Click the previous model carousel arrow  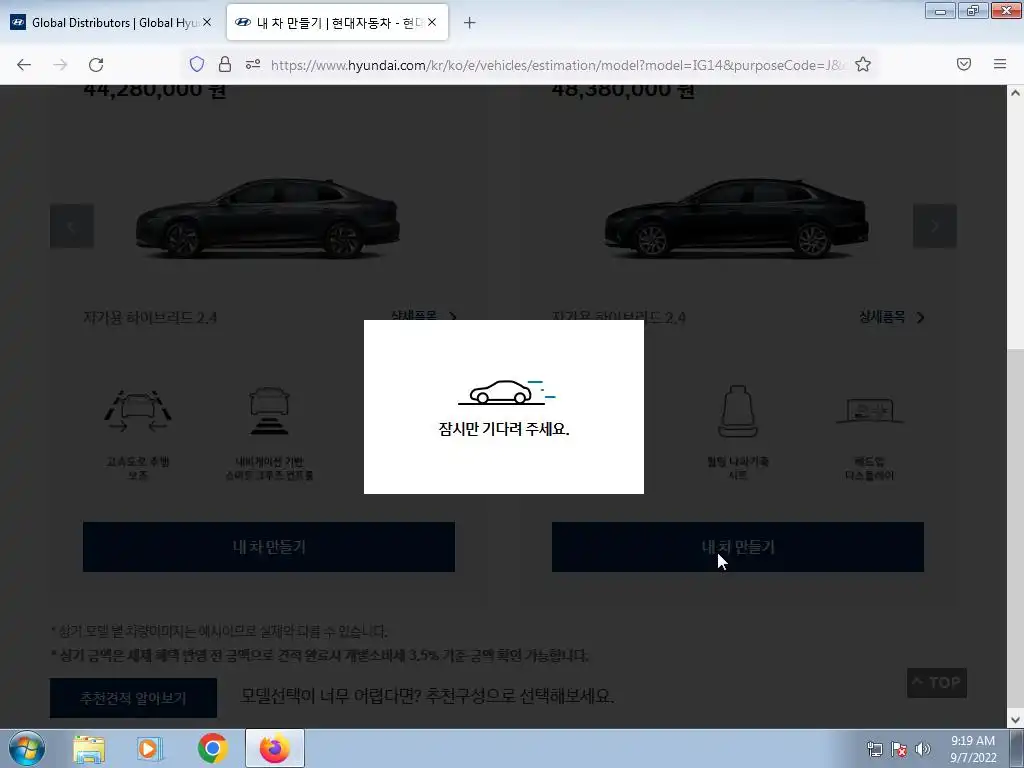72,226
